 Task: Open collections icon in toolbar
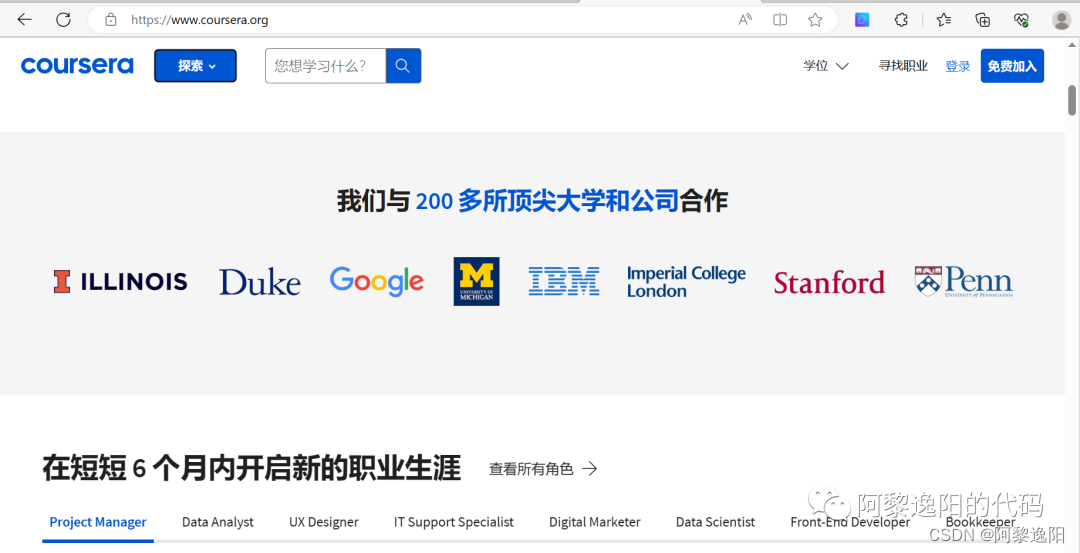983,20
